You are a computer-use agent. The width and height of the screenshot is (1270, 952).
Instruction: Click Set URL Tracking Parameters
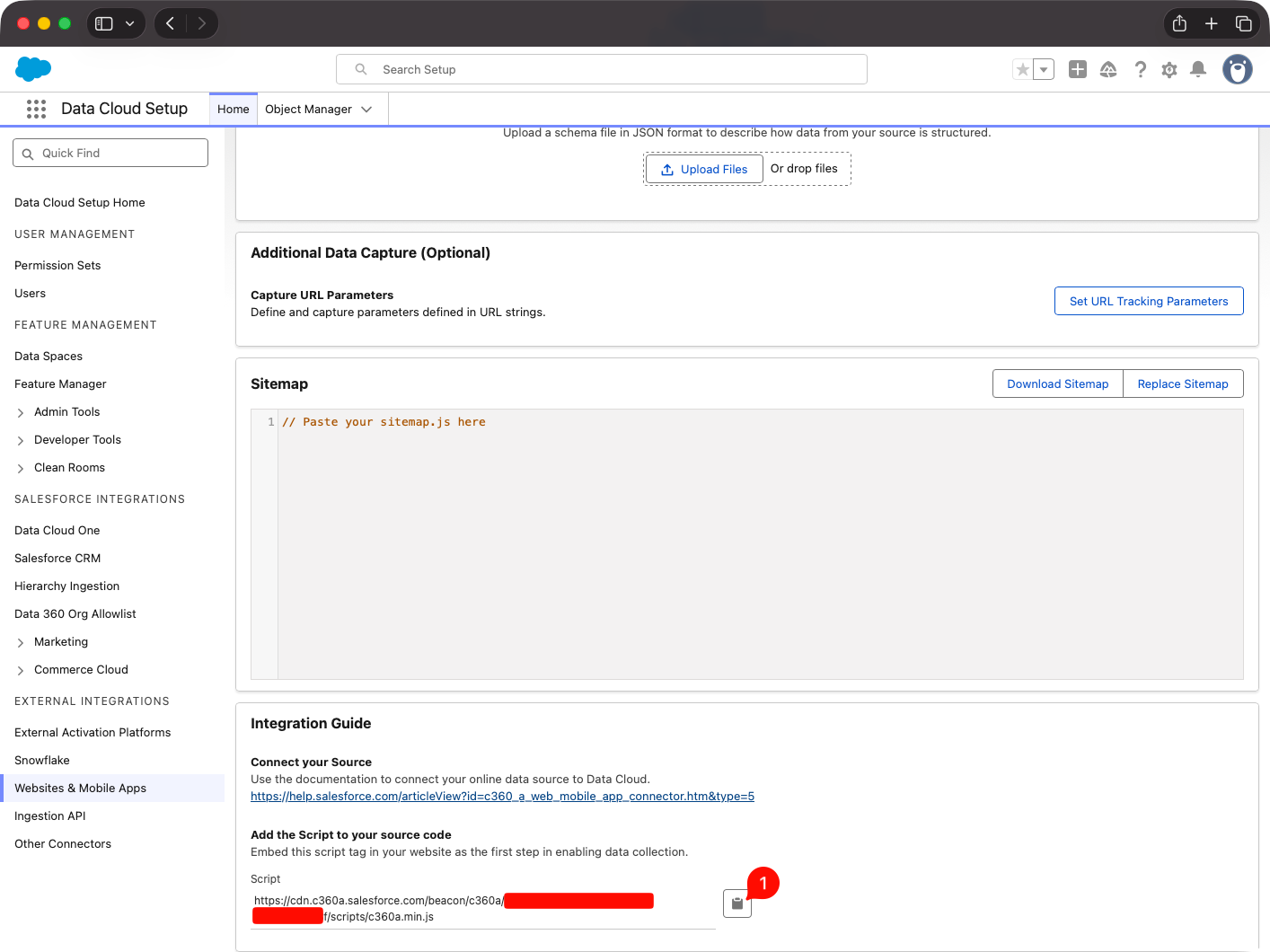point(1149,301)
